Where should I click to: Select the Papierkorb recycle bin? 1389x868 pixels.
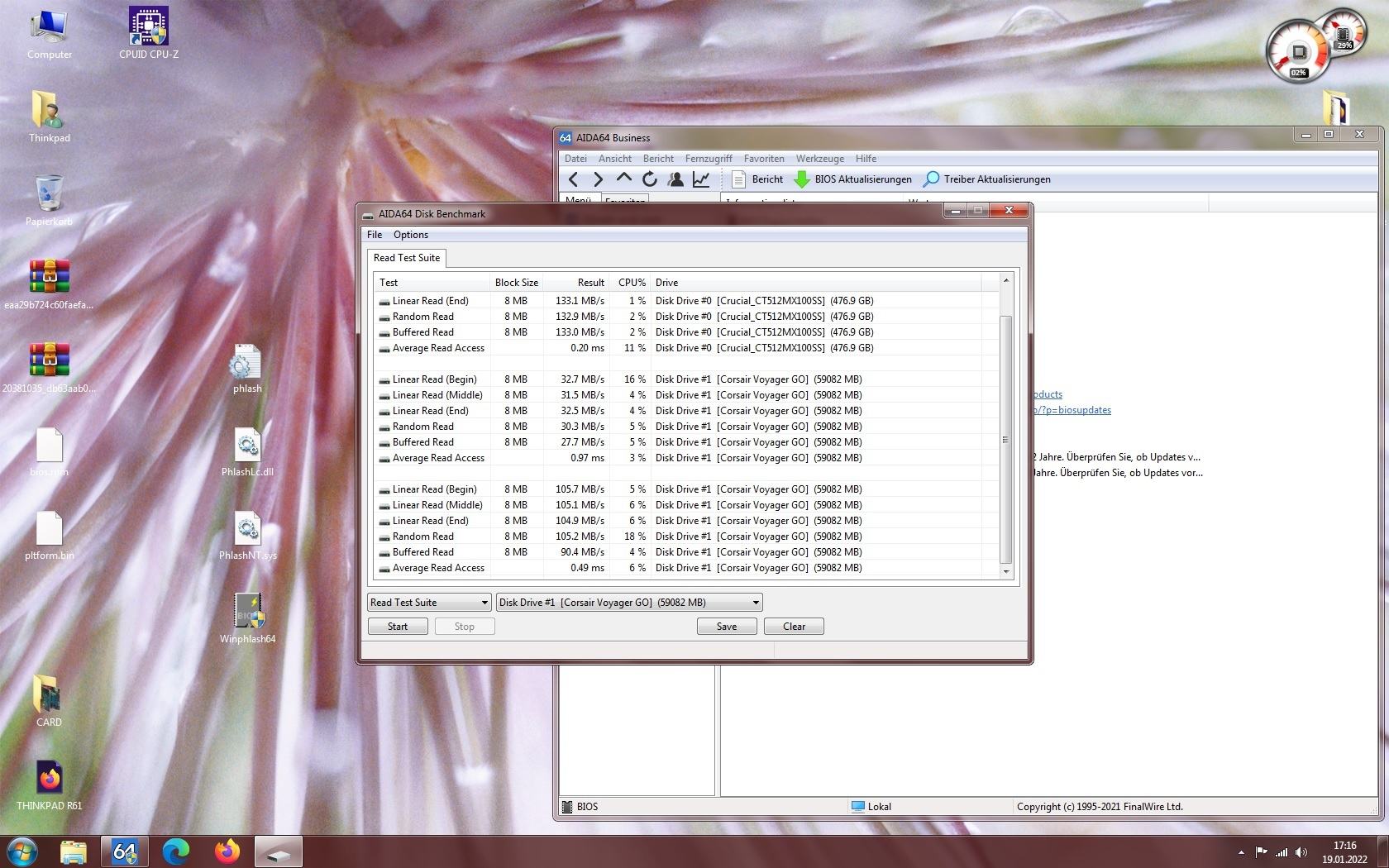50,201
